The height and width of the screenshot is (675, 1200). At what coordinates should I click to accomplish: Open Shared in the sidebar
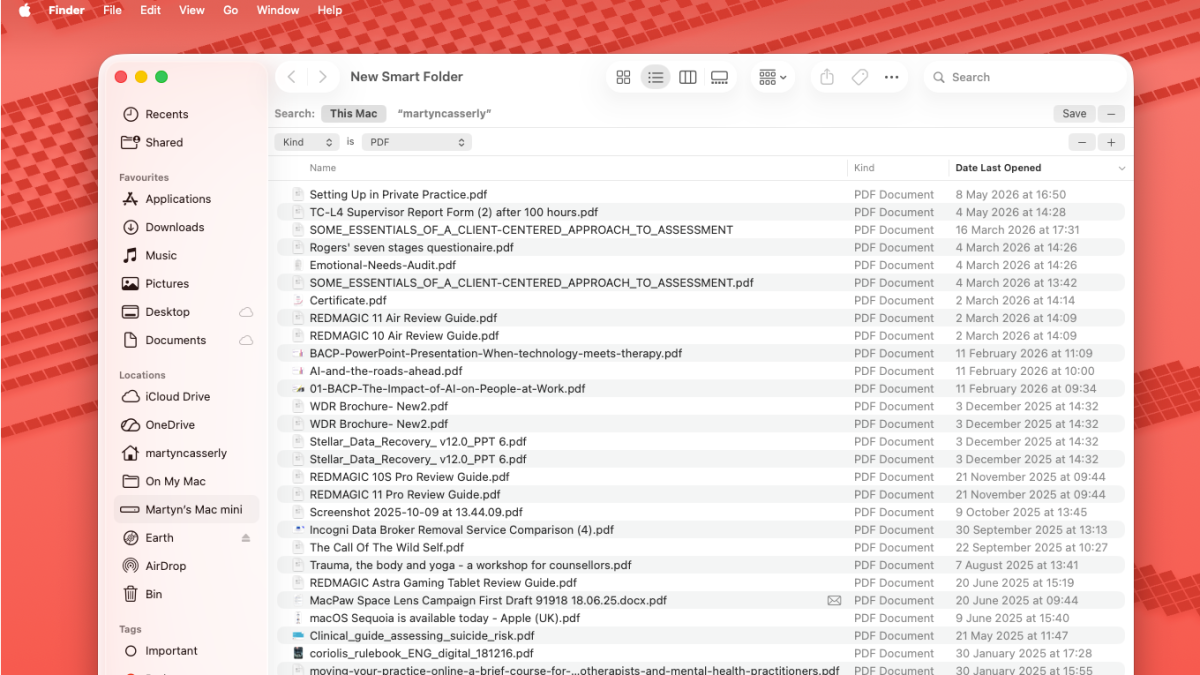(x=186, y=142)
